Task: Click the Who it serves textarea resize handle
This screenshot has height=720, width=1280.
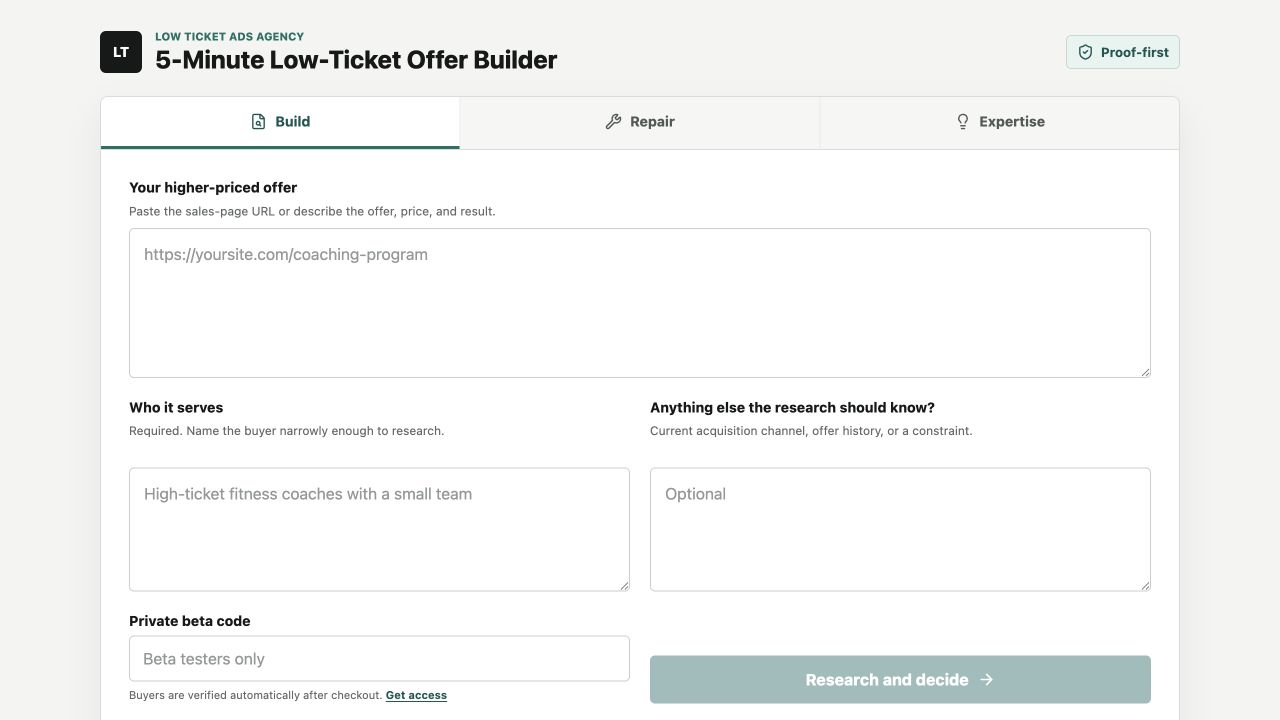Action: tap(624, 585)
